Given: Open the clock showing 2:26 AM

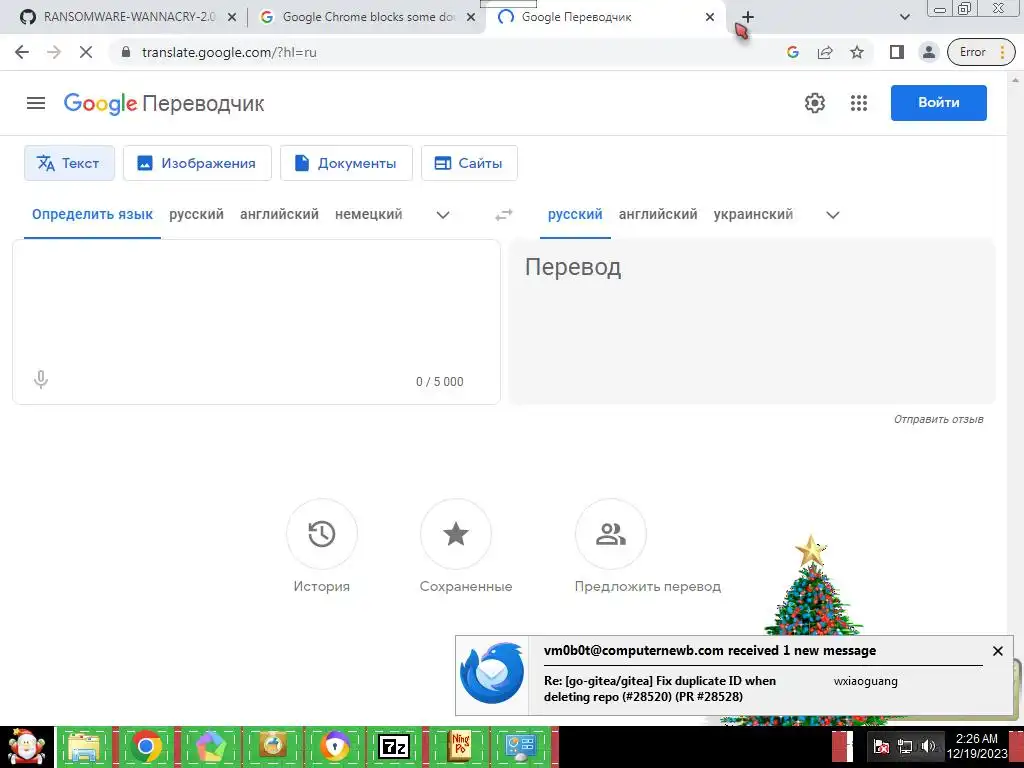Looking at the screenshot, I should [977, 746].
